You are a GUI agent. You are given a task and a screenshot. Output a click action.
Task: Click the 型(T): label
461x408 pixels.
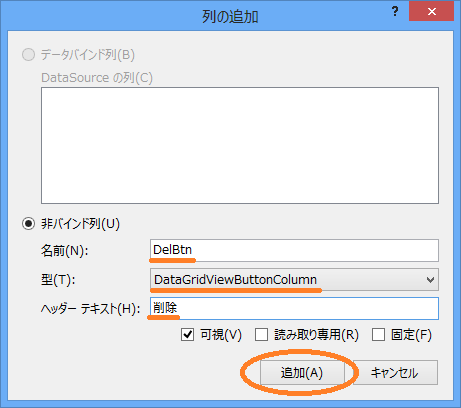click(58, 279)
